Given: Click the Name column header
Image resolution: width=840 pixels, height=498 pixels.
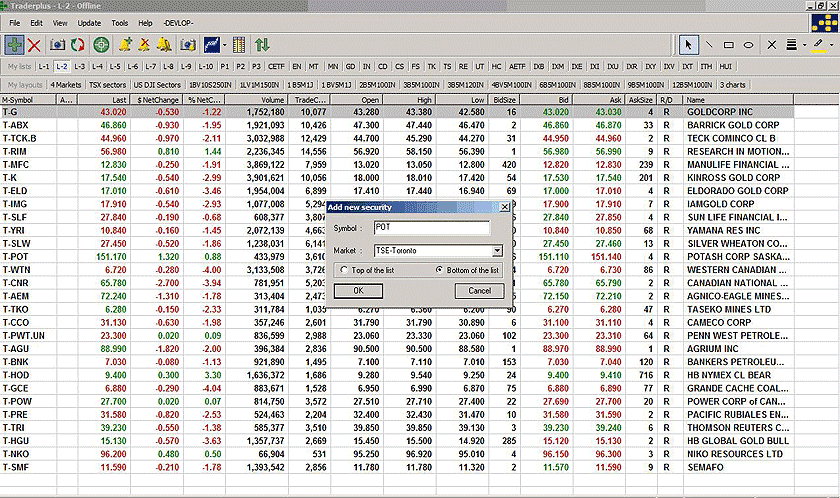Looking at the screenshot, I should point(738,100).
